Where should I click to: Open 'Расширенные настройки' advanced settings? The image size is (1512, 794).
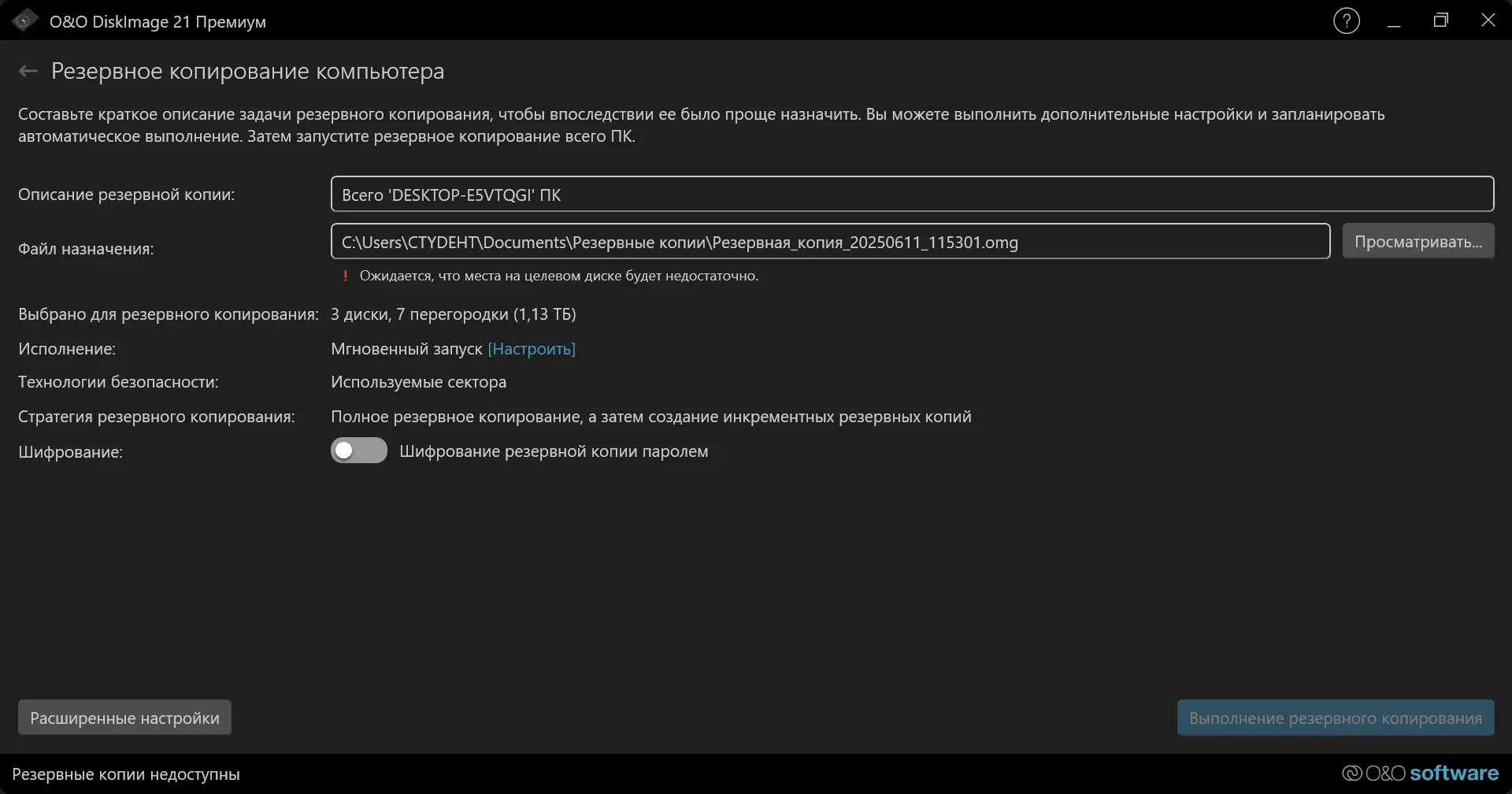coord(124,718)
